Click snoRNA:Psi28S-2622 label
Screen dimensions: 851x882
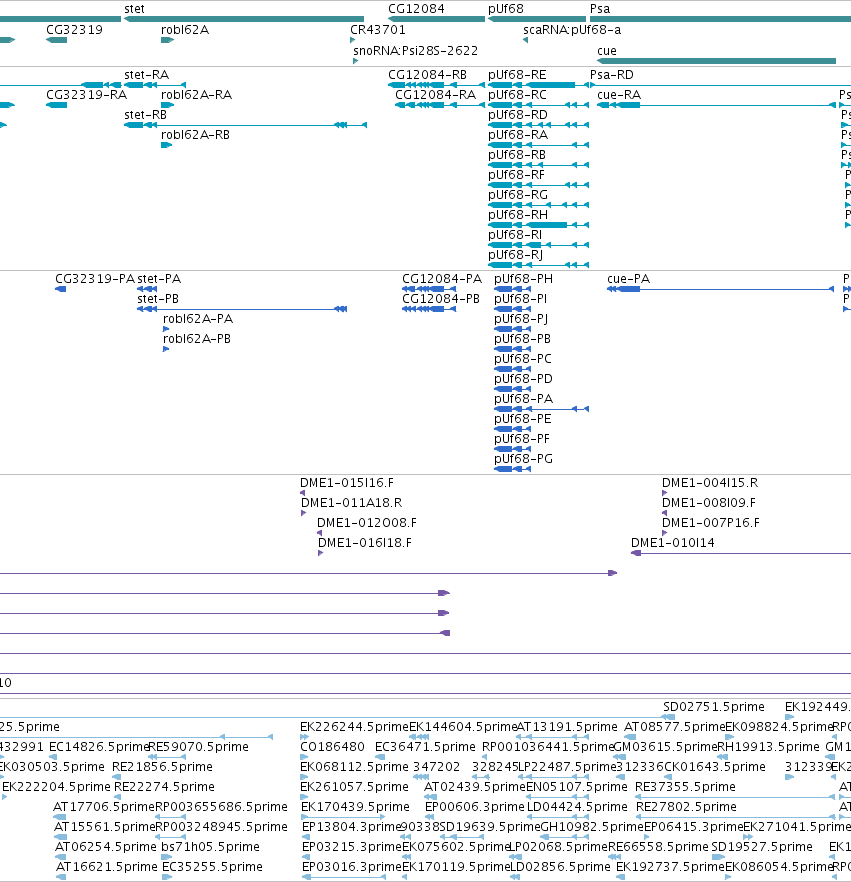pos(415,51)
